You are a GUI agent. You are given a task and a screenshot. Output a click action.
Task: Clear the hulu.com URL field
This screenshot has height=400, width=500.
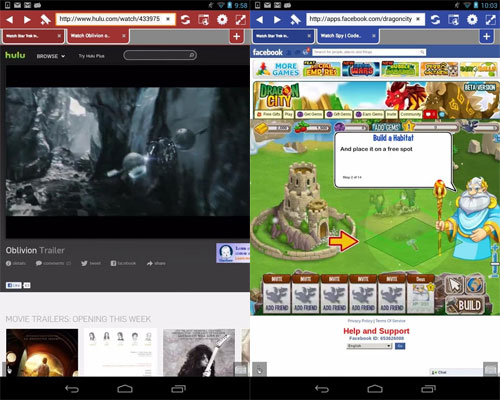pyautogui.click(x=168, y=19)
